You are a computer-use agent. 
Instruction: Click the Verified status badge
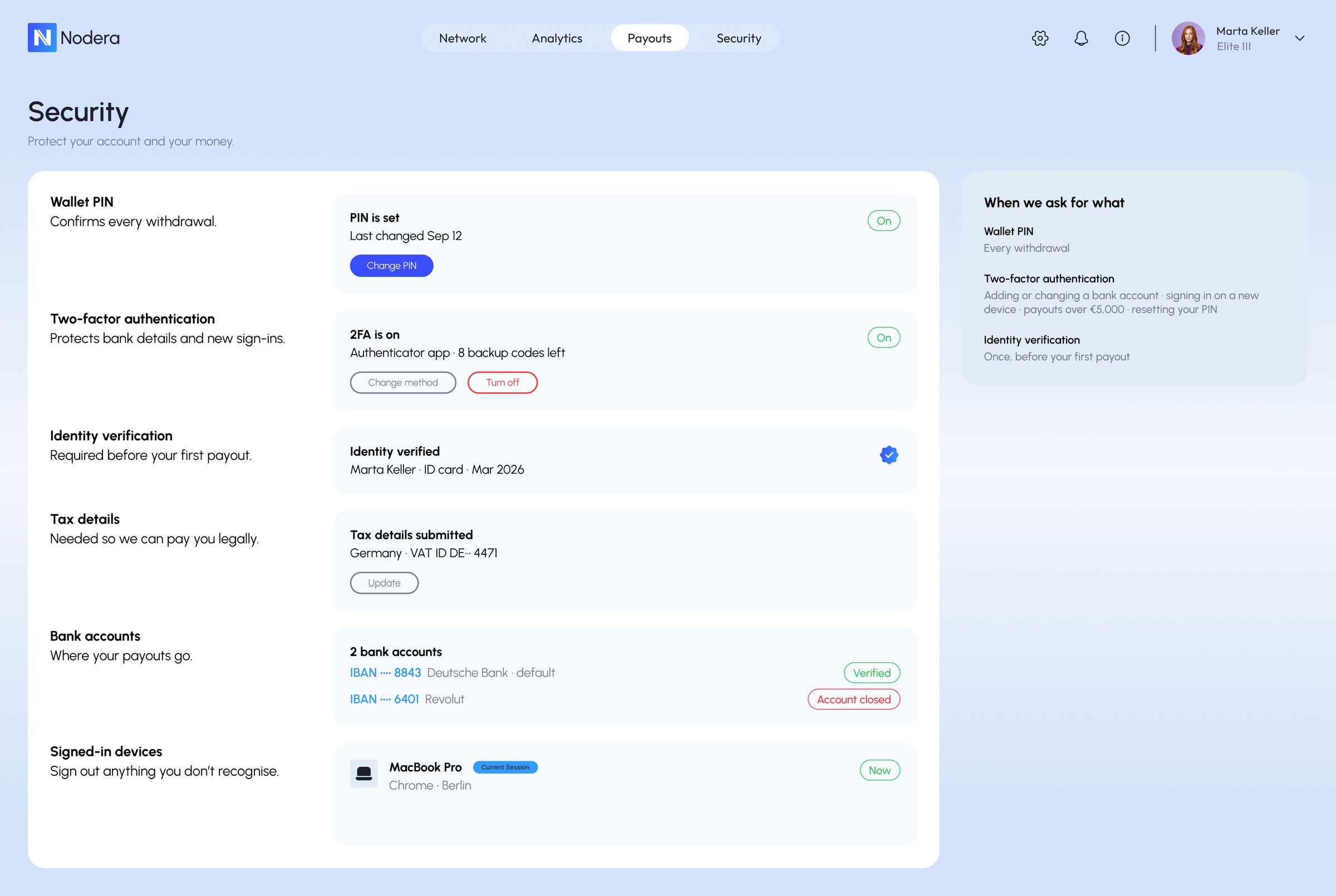point(871,673)
